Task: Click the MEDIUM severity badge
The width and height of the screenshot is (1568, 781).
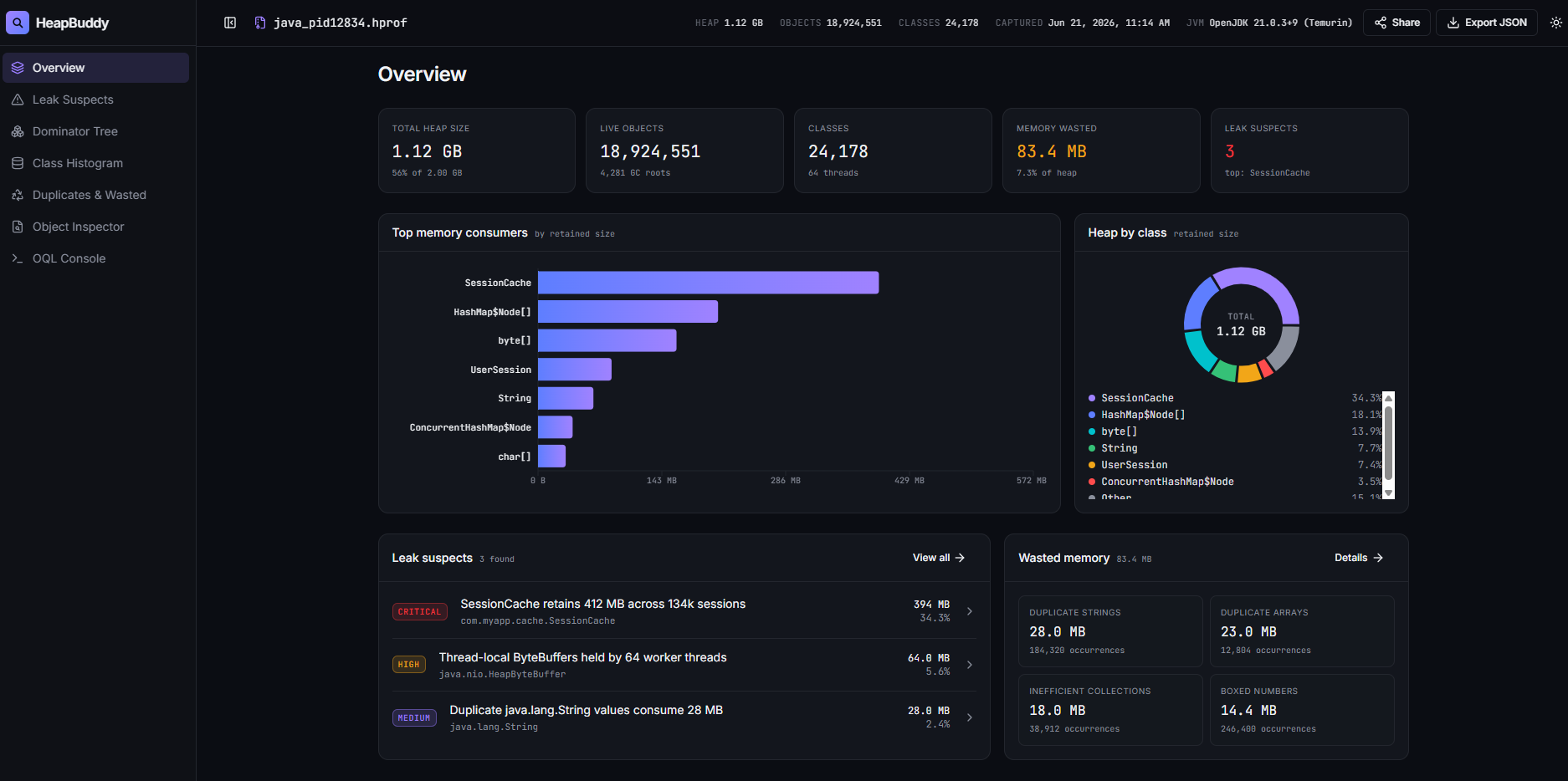Action: [x=414, y=717]
